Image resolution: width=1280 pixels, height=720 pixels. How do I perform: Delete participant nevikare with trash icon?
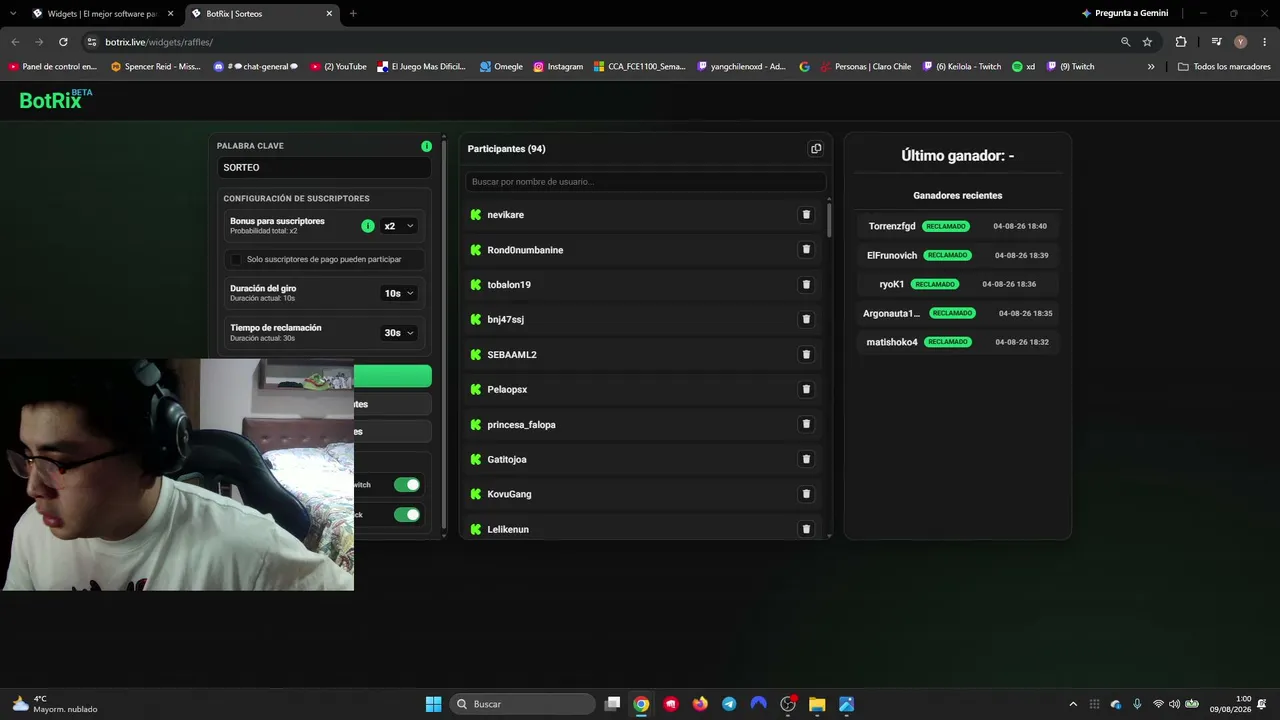click(x=806, y=215)
